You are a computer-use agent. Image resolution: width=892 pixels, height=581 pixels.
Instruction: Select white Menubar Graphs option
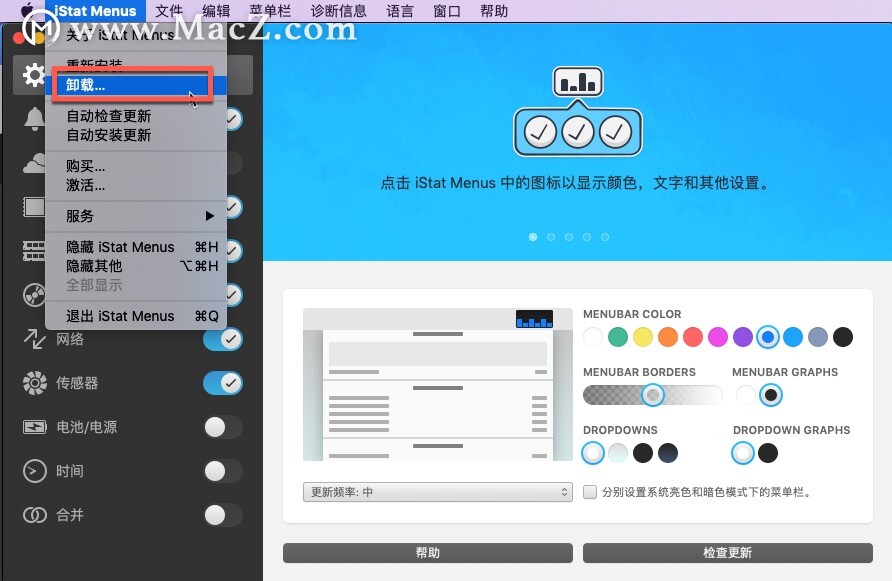point(746,395)
